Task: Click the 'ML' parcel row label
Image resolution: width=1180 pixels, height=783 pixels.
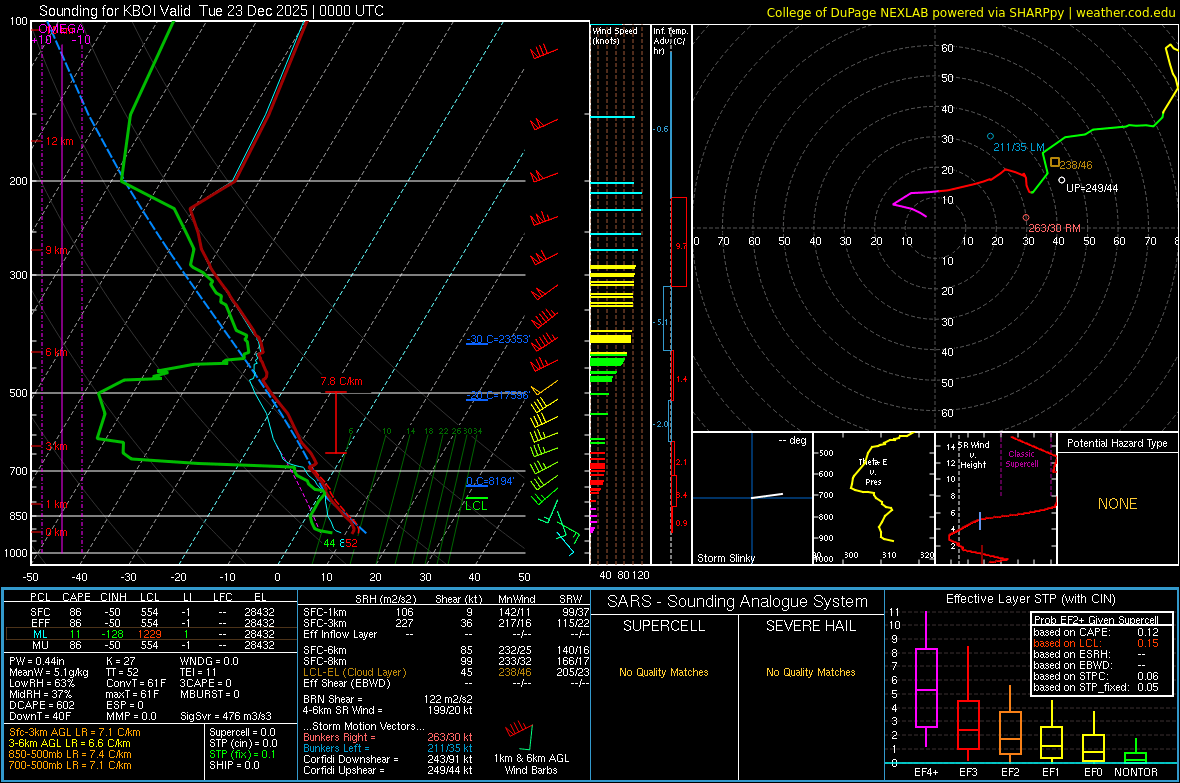Action: pos(40,634)
